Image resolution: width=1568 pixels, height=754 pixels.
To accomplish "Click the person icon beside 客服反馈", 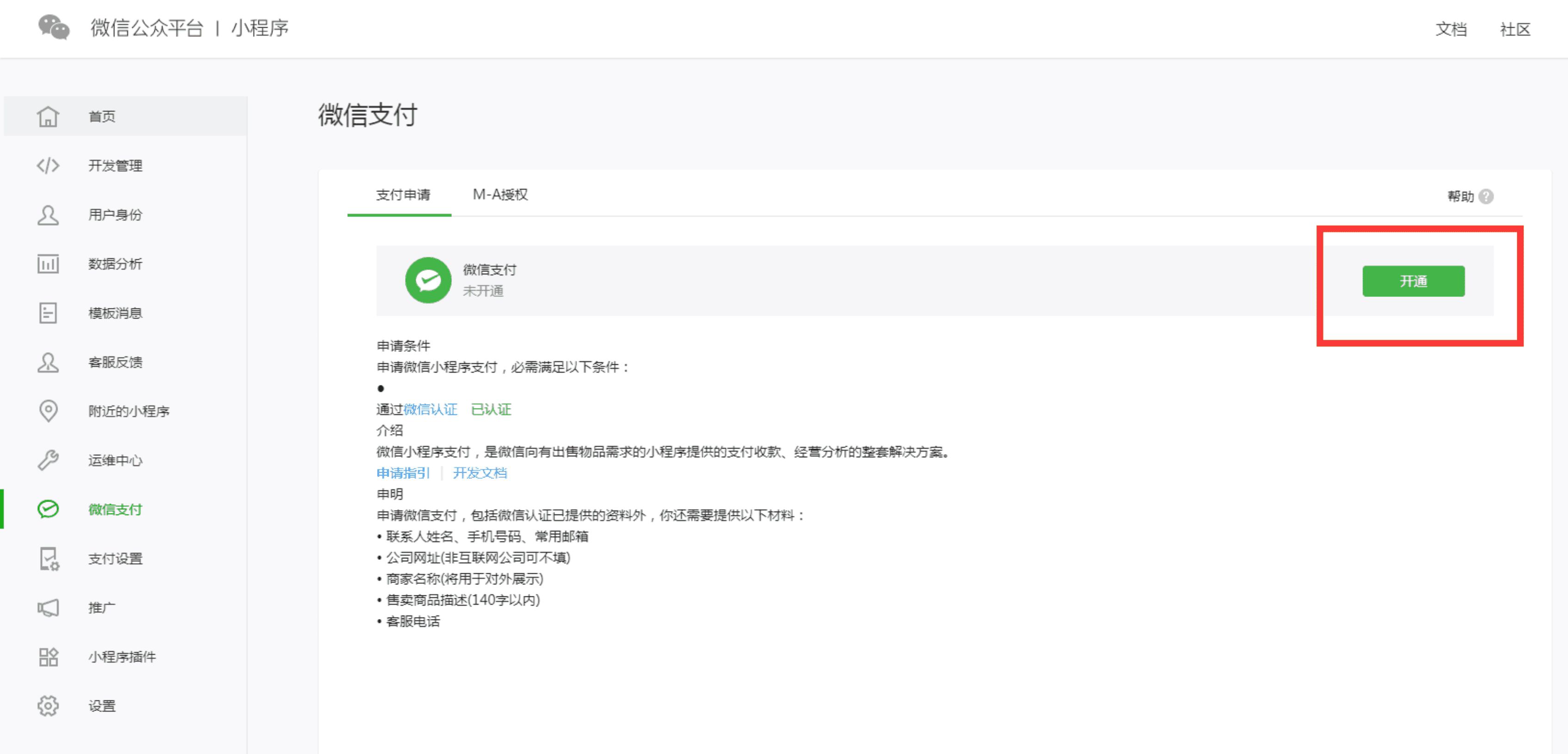I will tap(48, 362).
